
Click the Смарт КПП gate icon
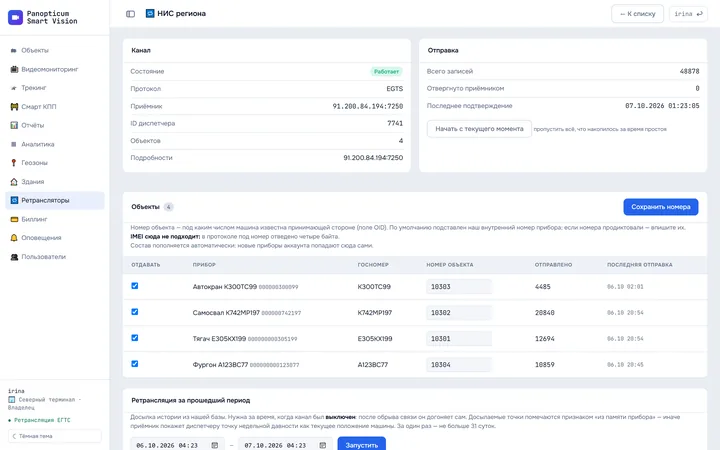(x=14, y=107)
